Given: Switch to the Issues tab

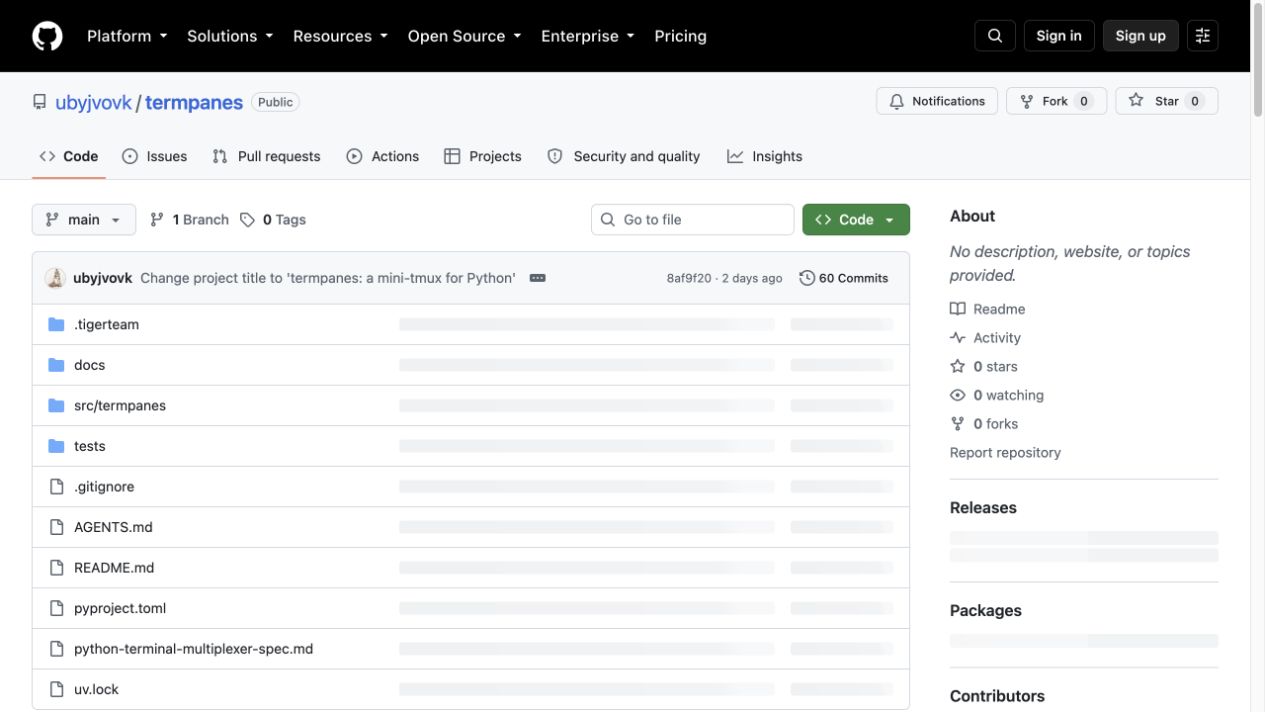Looking at the screenshot, I should tap(155, 156).
